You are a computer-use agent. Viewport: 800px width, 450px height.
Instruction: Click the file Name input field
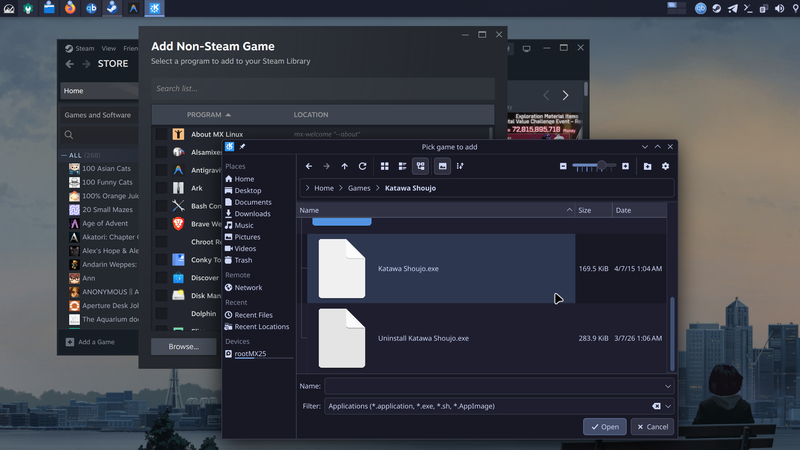(x=494, y=386)
